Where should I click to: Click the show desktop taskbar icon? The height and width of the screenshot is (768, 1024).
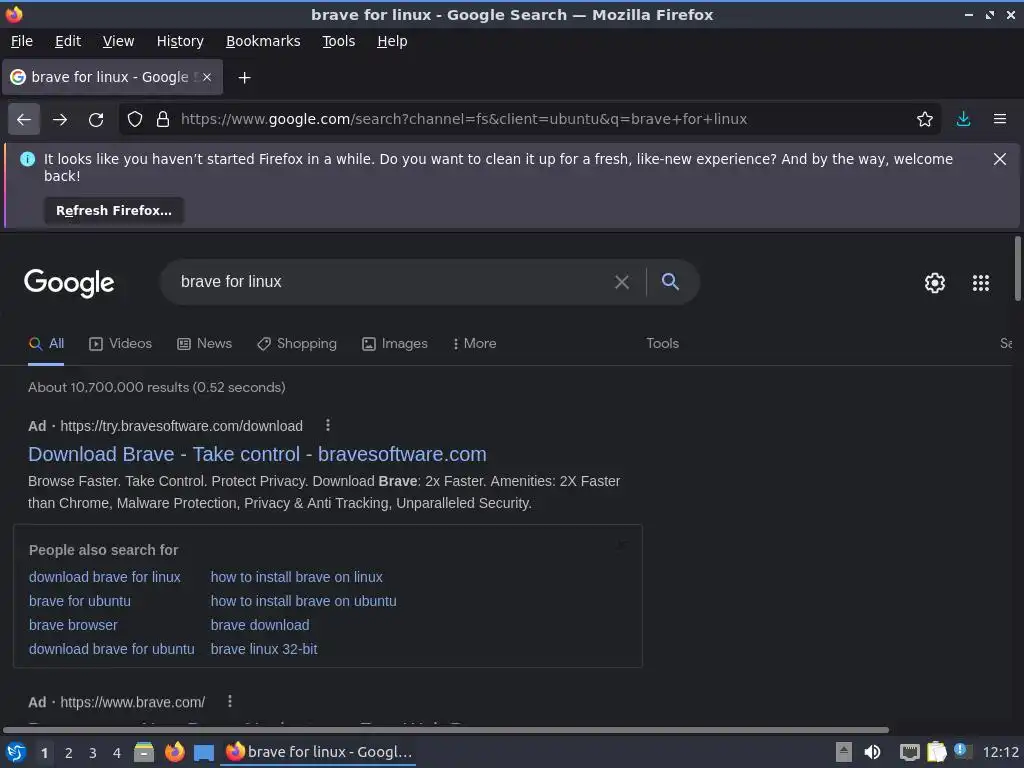point(204,752)
